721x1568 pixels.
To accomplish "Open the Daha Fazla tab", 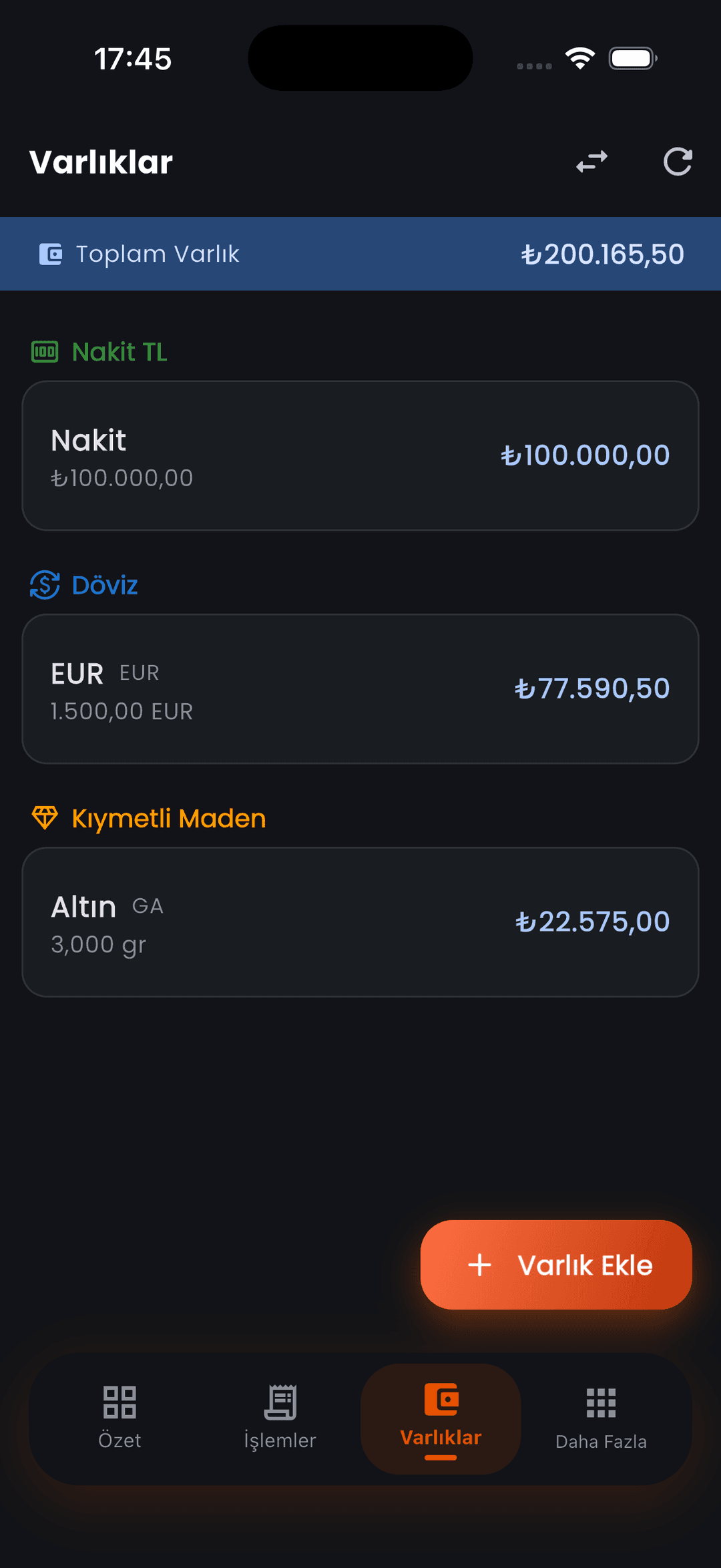I will tap(601, 1418).
